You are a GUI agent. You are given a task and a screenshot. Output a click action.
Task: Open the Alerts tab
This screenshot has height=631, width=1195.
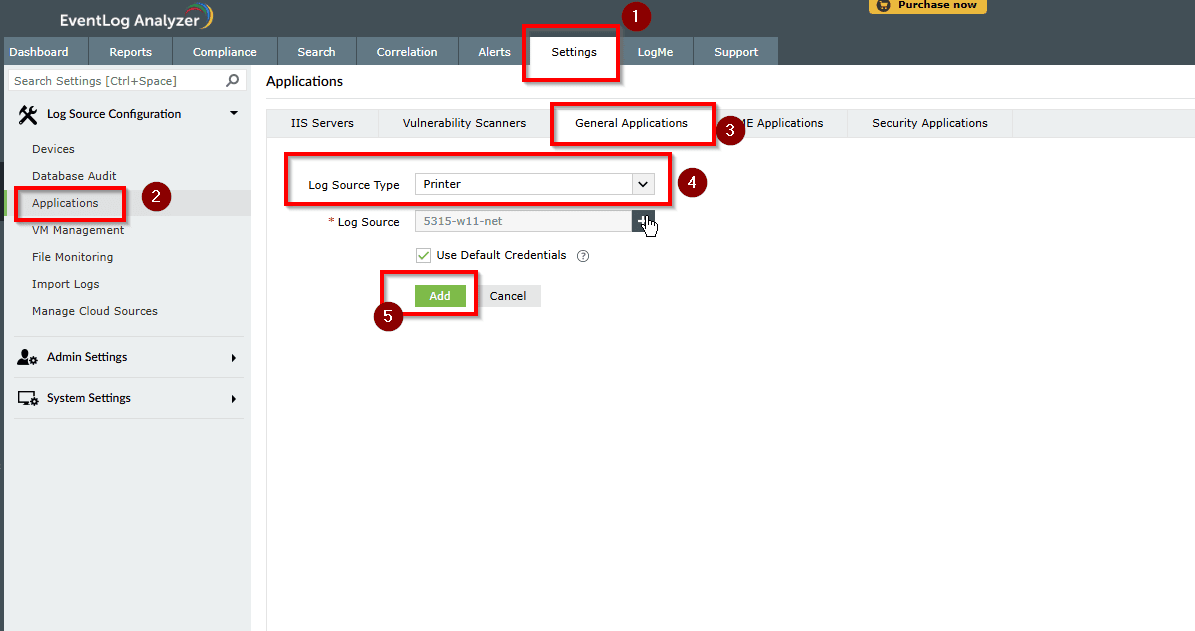tap(495, 52)
